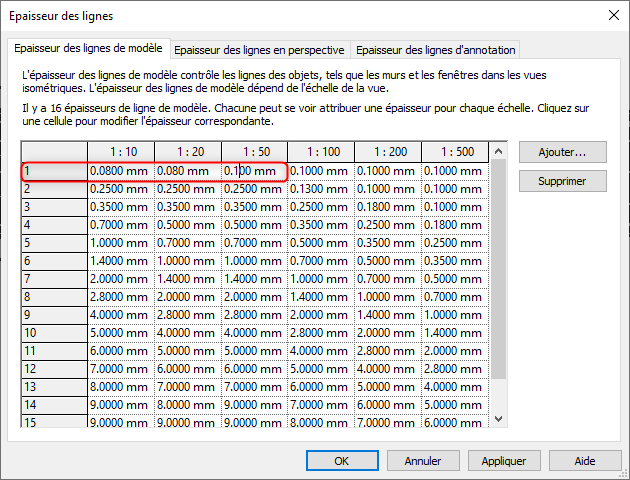Switch to Epaisseur des lignes en perspective tab
This screenshot has height=480, width=630.
tap(260, 49)
